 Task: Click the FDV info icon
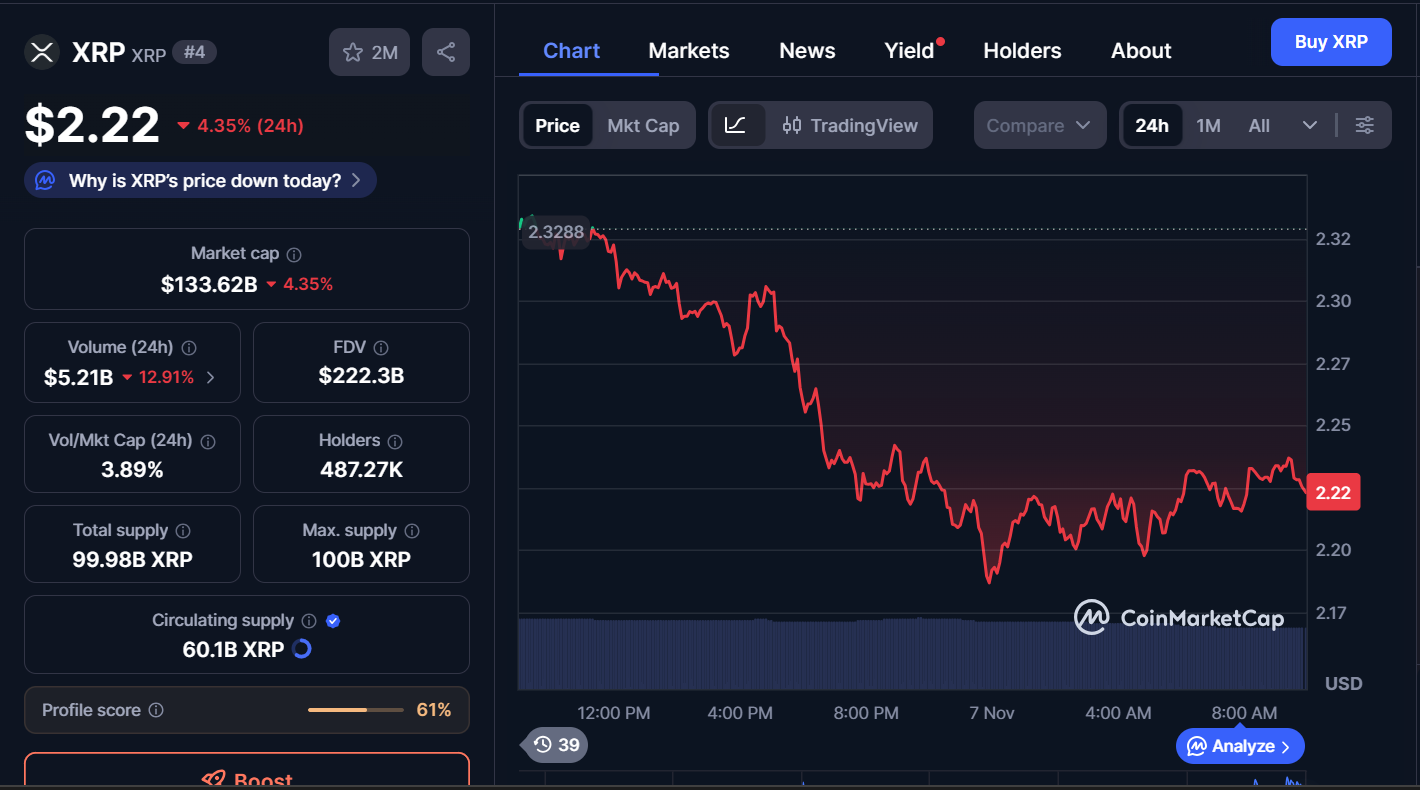380,348
